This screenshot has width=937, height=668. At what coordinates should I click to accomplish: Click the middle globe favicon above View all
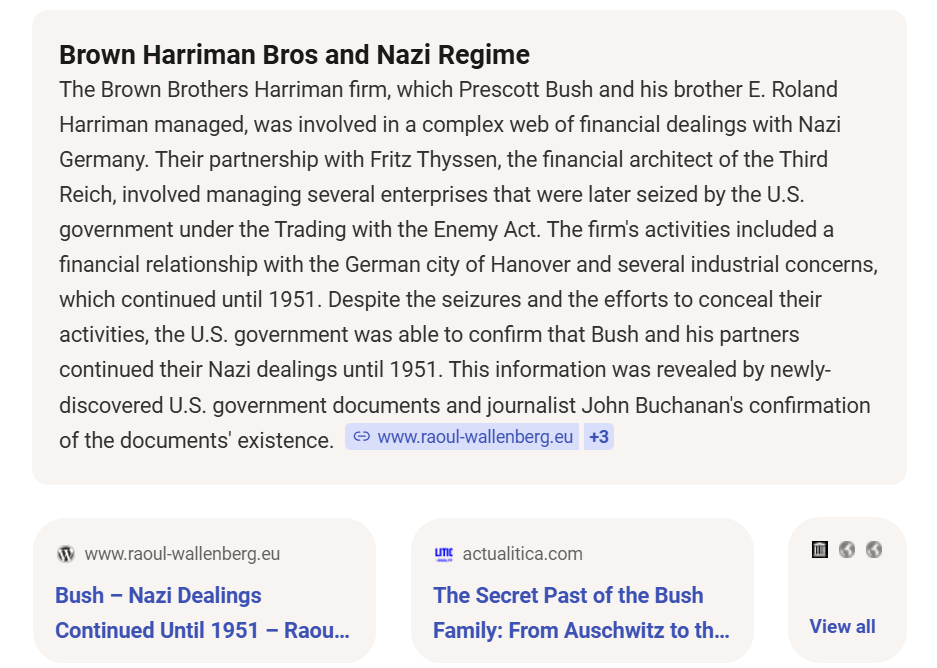[847, 549]
